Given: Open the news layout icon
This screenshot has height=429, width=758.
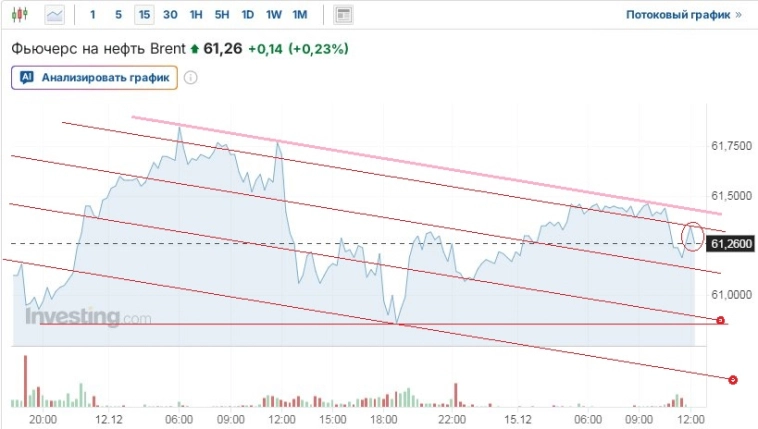Looking at the screenshot, I should (343, 15).
